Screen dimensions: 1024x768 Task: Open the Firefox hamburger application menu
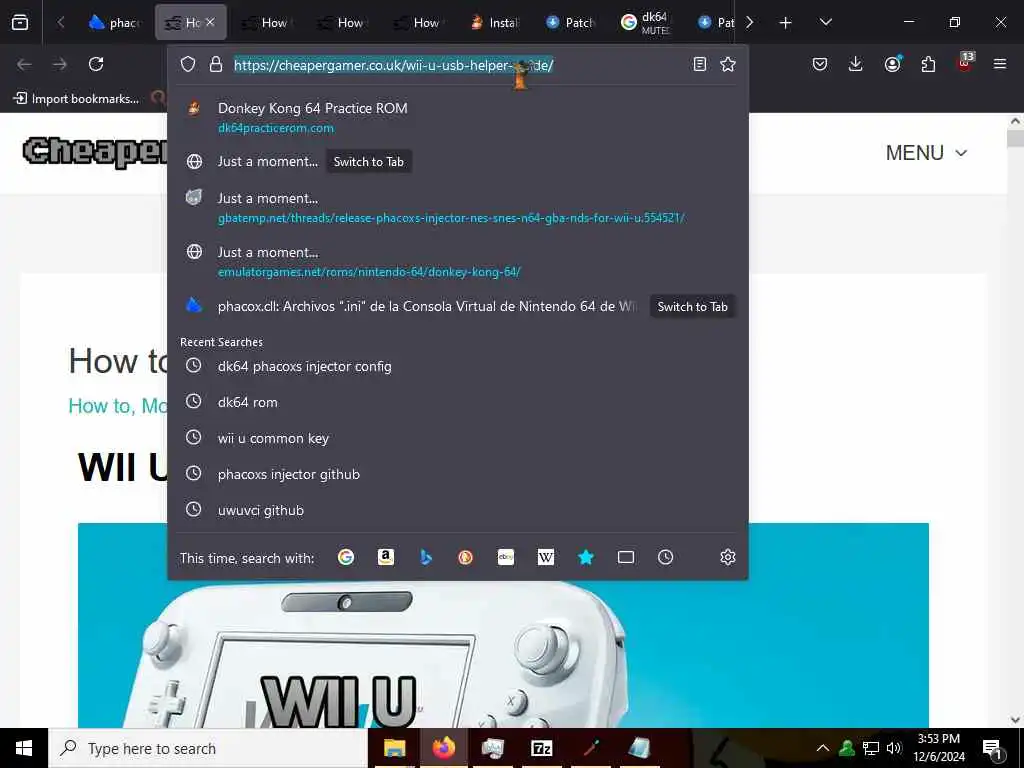[x=1000, y=64]
